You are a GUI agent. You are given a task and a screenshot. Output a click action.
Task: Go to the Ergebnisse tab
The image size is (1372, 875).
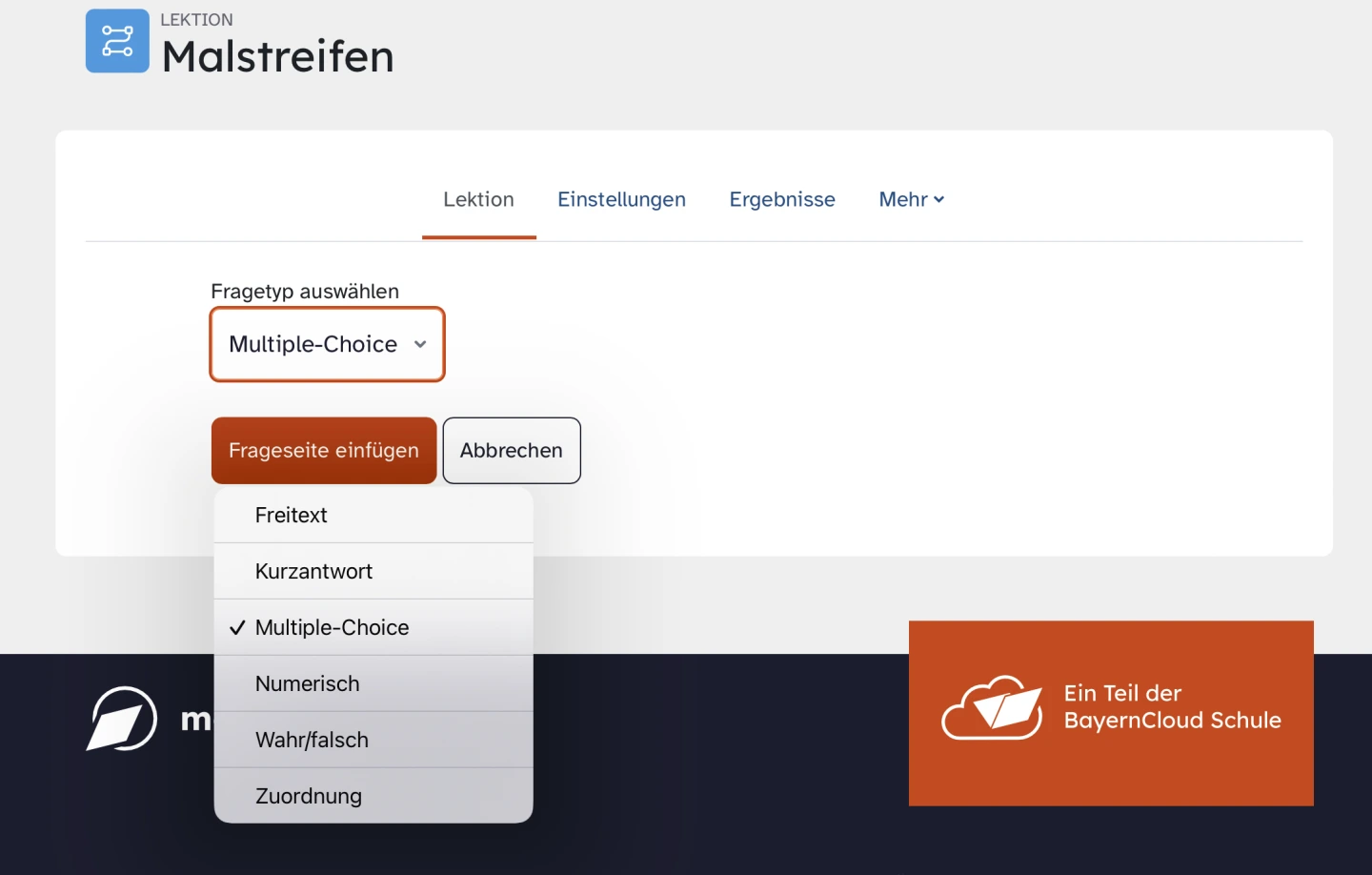[782, 199]
